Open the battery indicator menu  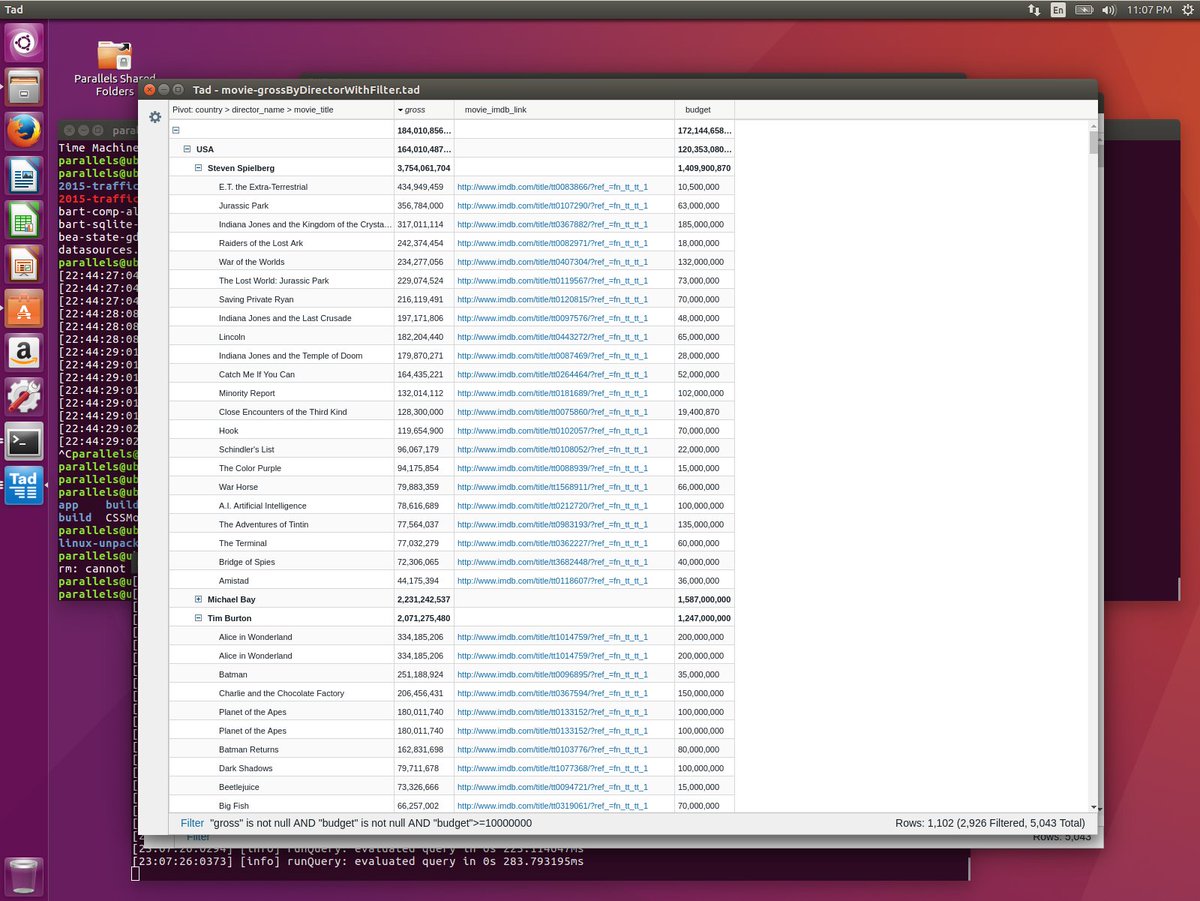point(1084,9)
